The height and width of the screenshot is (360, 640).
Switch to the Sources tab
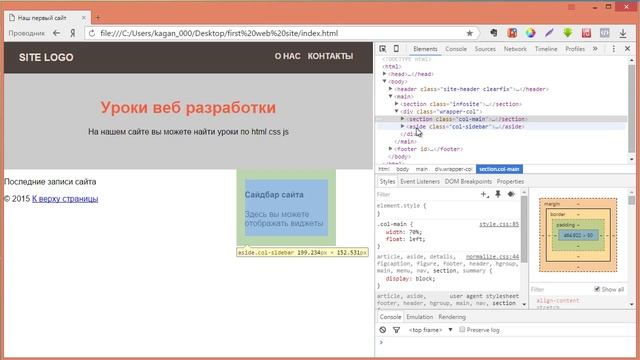[x=485, y=49]
